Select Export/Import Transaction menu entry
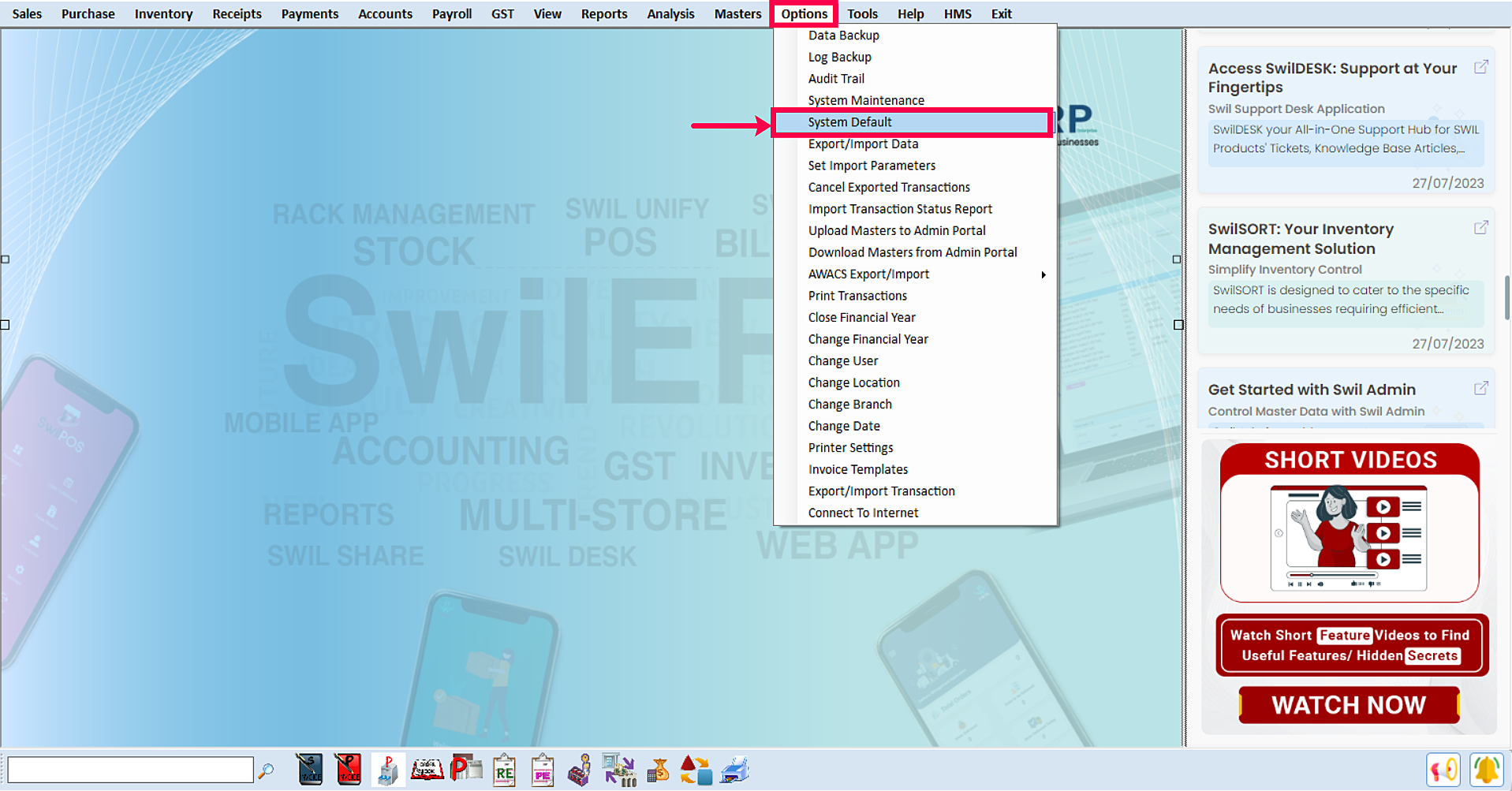The image size is (1512, 791). click(915, 491)
